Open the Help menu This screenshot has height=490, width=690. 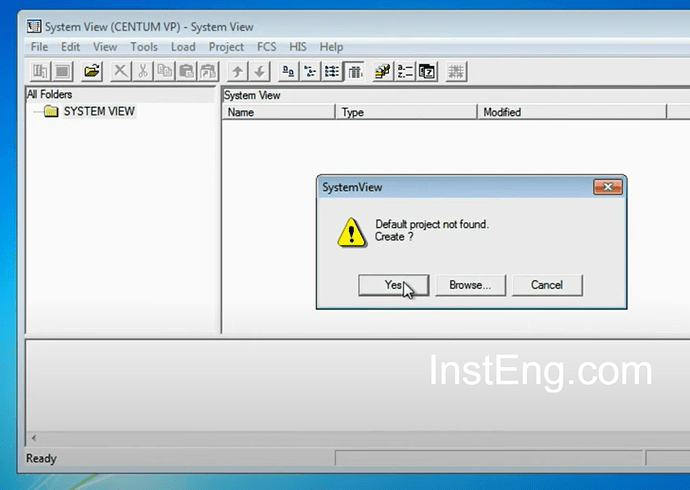point(331,47)
